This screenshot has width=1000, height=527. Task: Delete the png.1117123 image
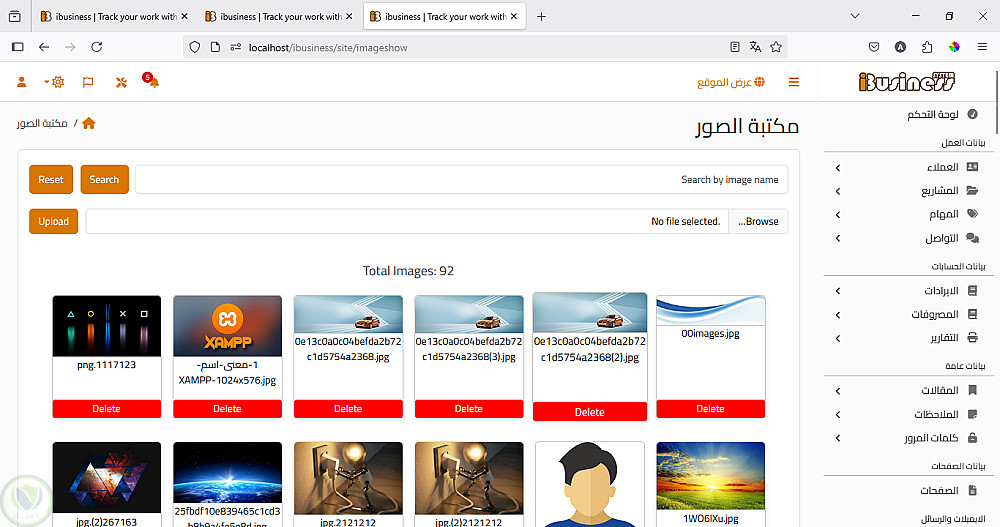[107, 409]
